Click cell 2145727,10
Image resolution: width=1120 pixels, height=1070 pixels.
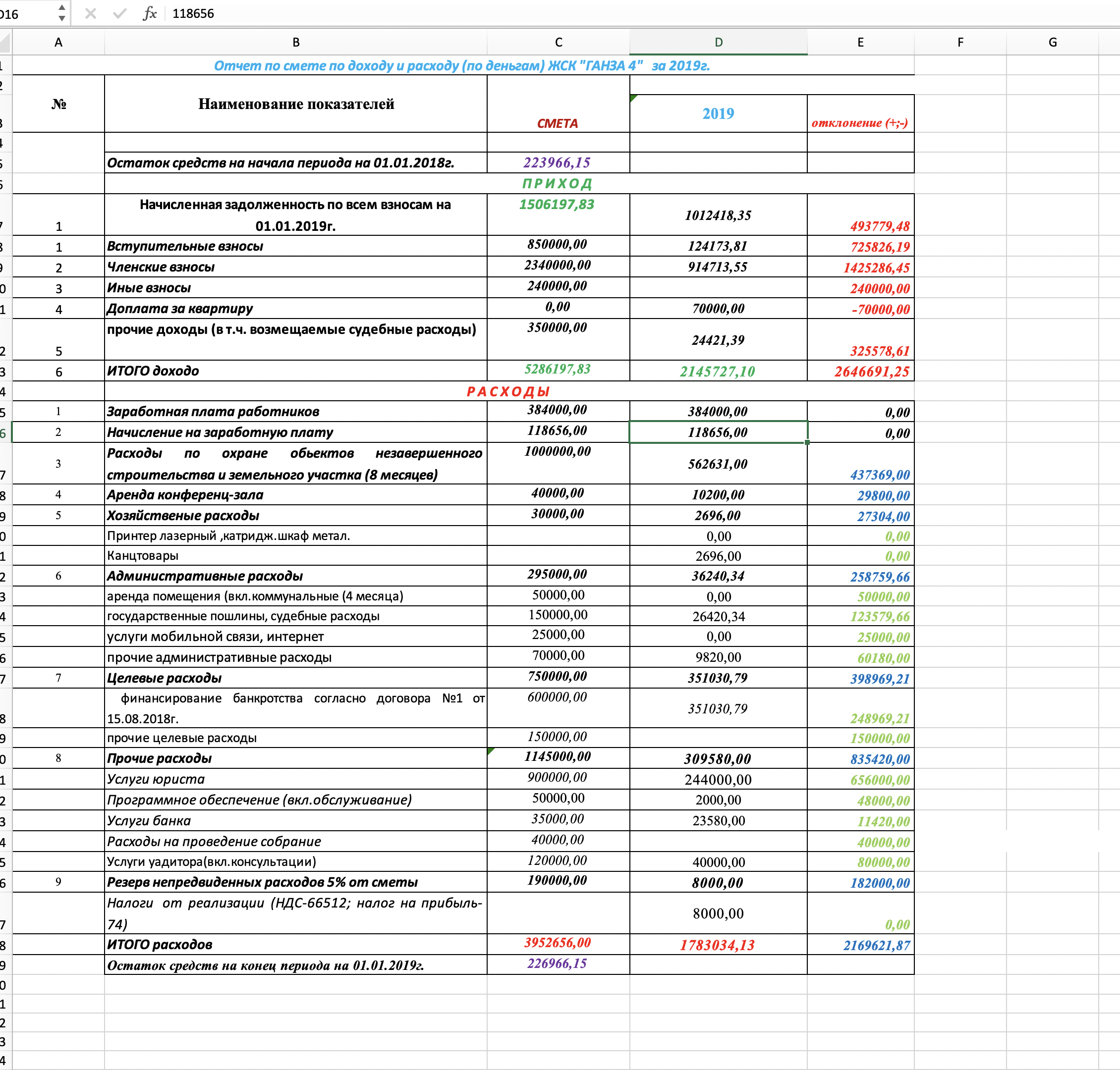click(718, 371)
